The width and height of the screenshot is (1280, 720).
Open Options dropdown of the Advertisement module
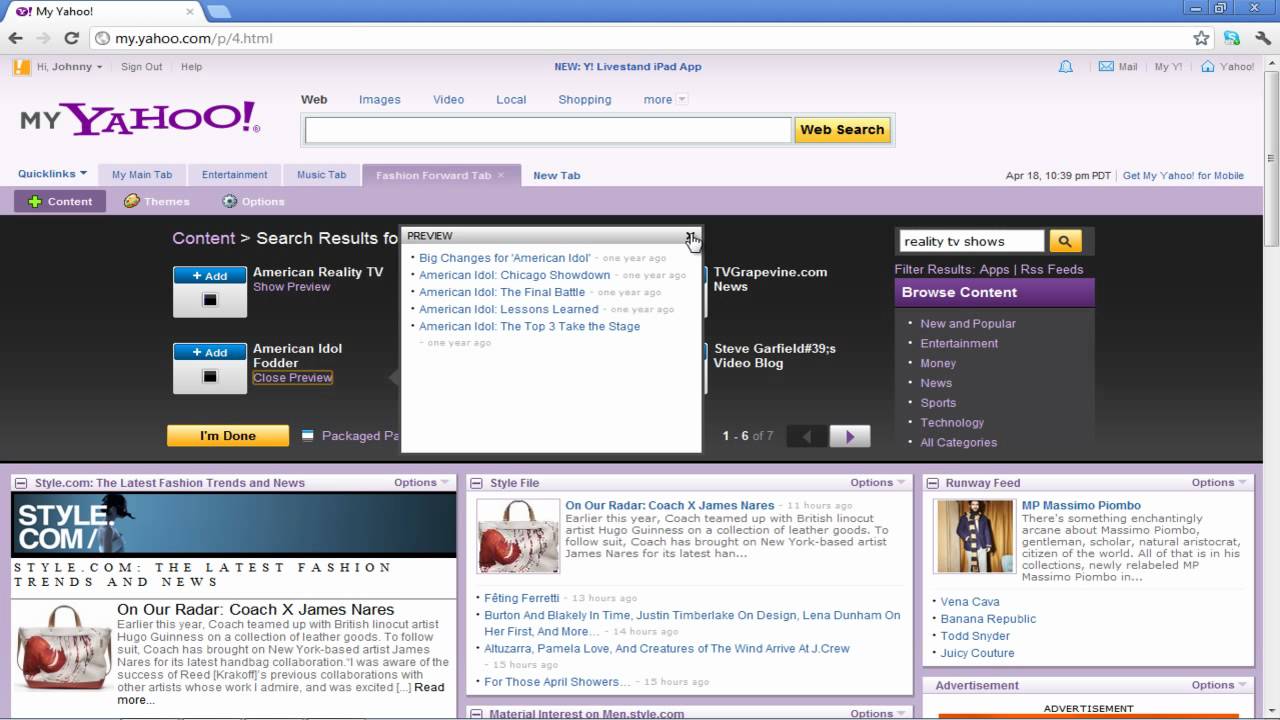coord(1219,685)
